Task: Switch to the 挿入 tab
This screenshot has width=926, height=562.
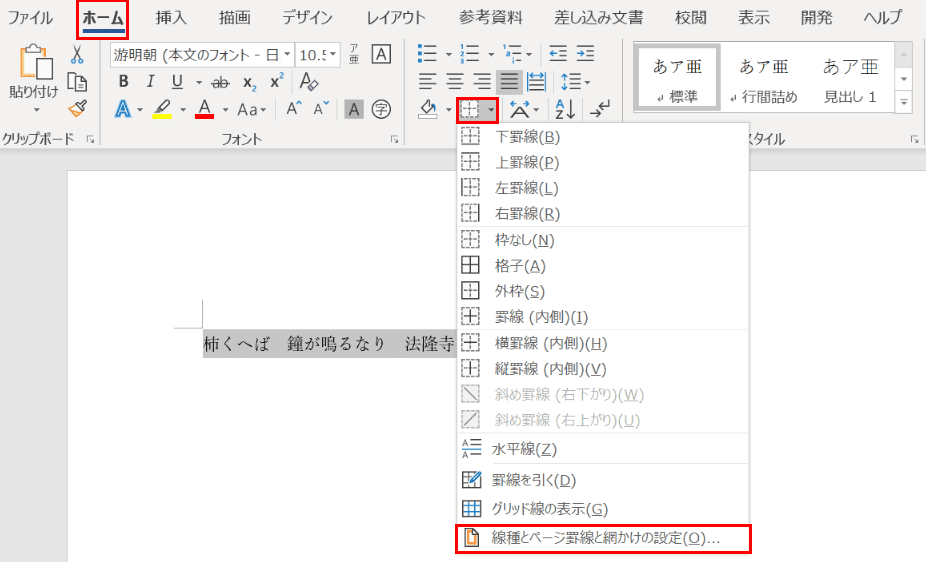Action: click(x=171, y=18)
